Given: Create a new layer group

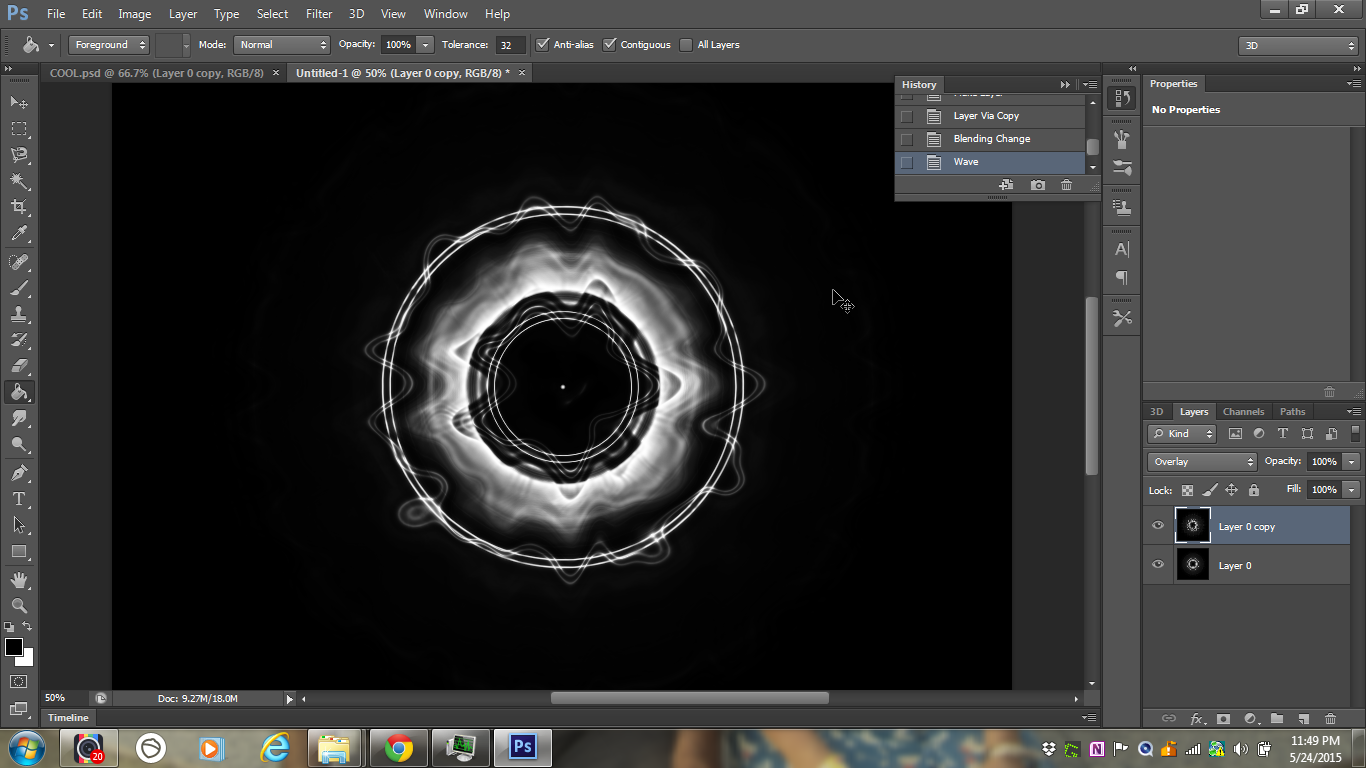Looking at the screenshot, I should pos(1277,718).
